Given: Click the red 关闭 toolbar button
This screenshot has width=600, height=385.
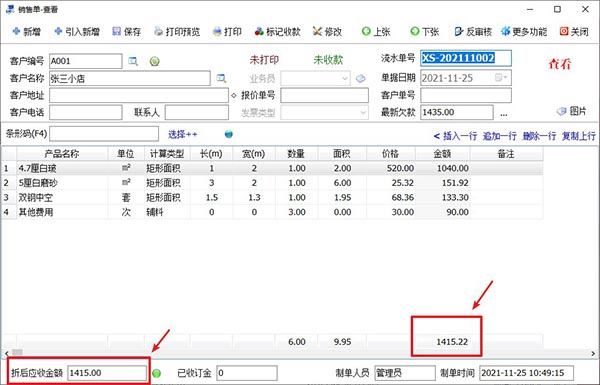Looking at the screenshot, I should tap(574, 31).
